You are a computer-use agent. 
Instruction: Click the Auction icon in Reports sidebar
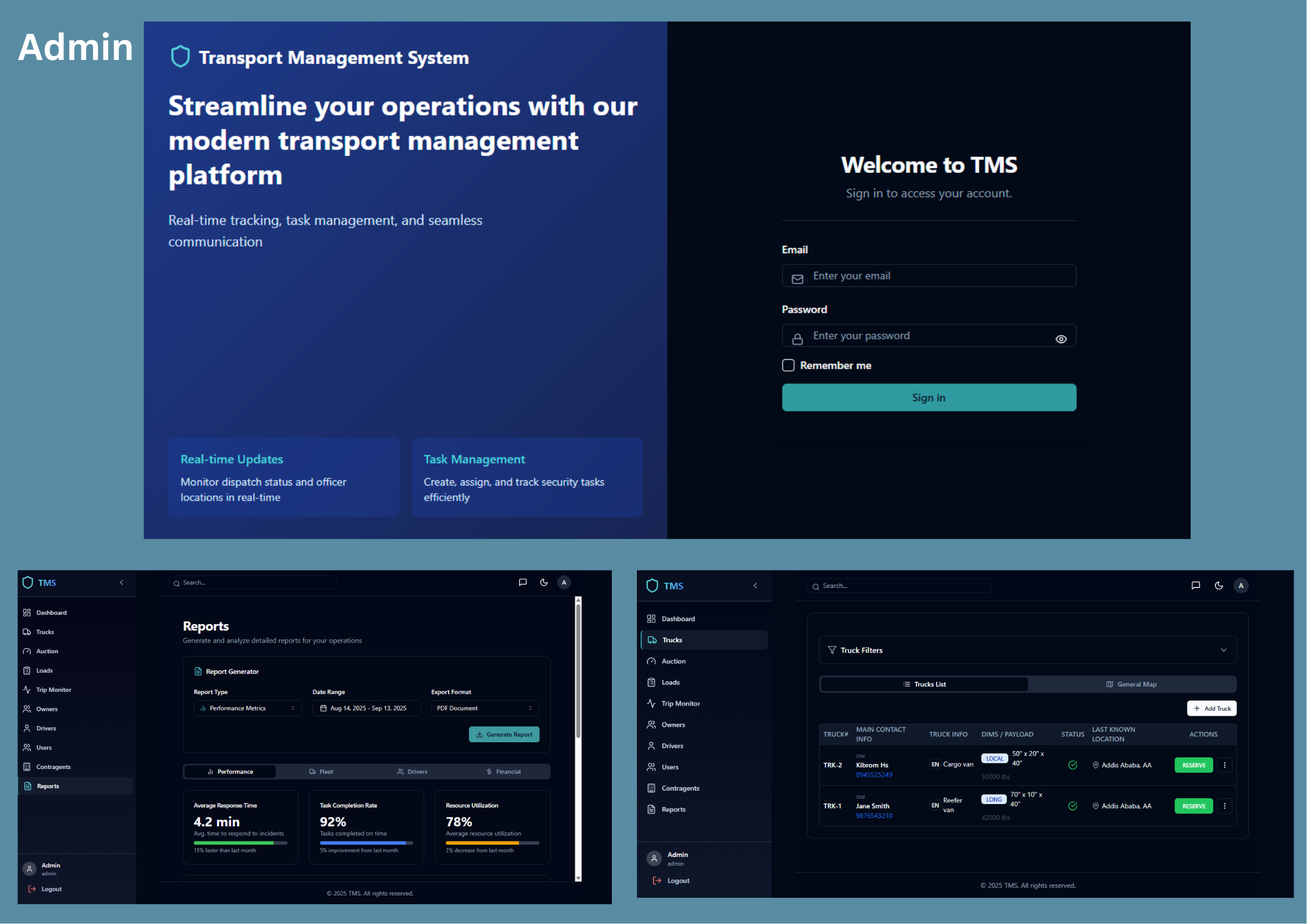click(x=27, y=651)
